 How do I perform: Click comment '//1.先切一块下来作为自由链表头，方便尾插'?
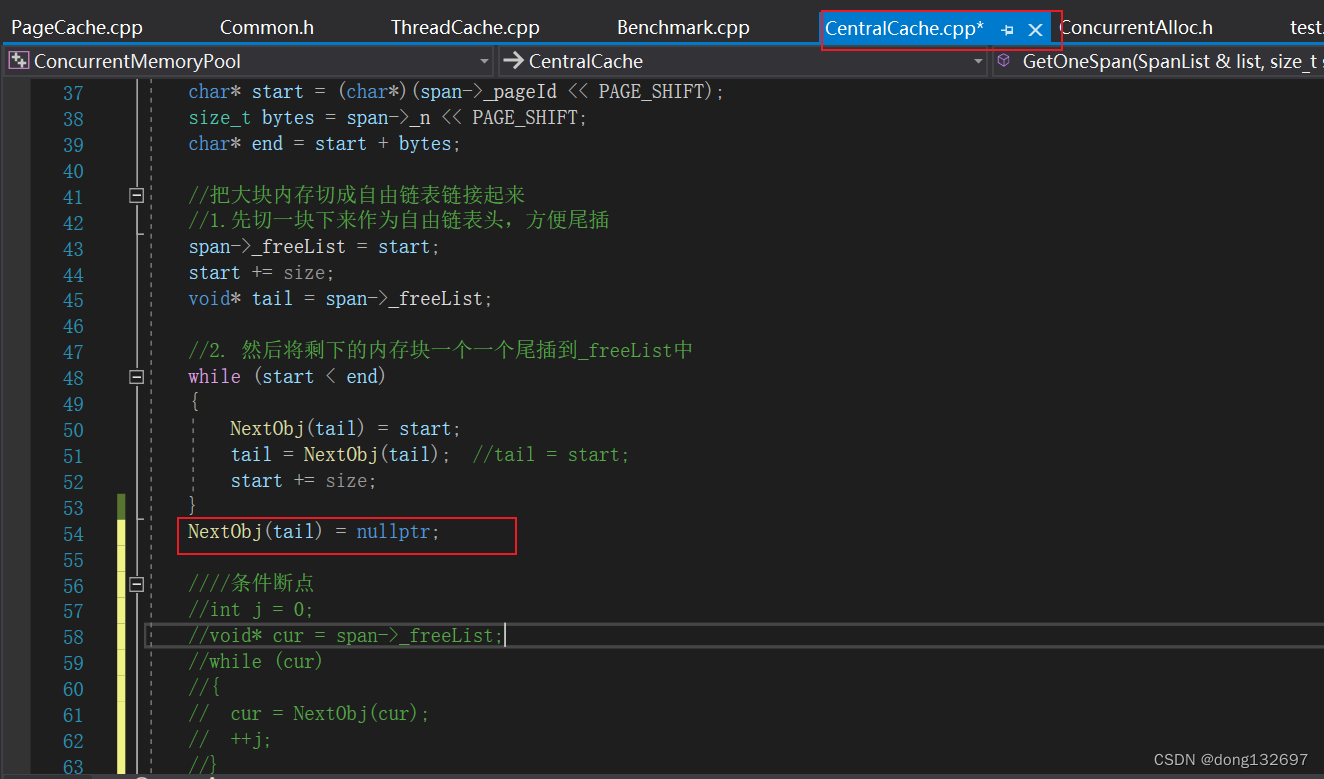[x=398, y=220]
